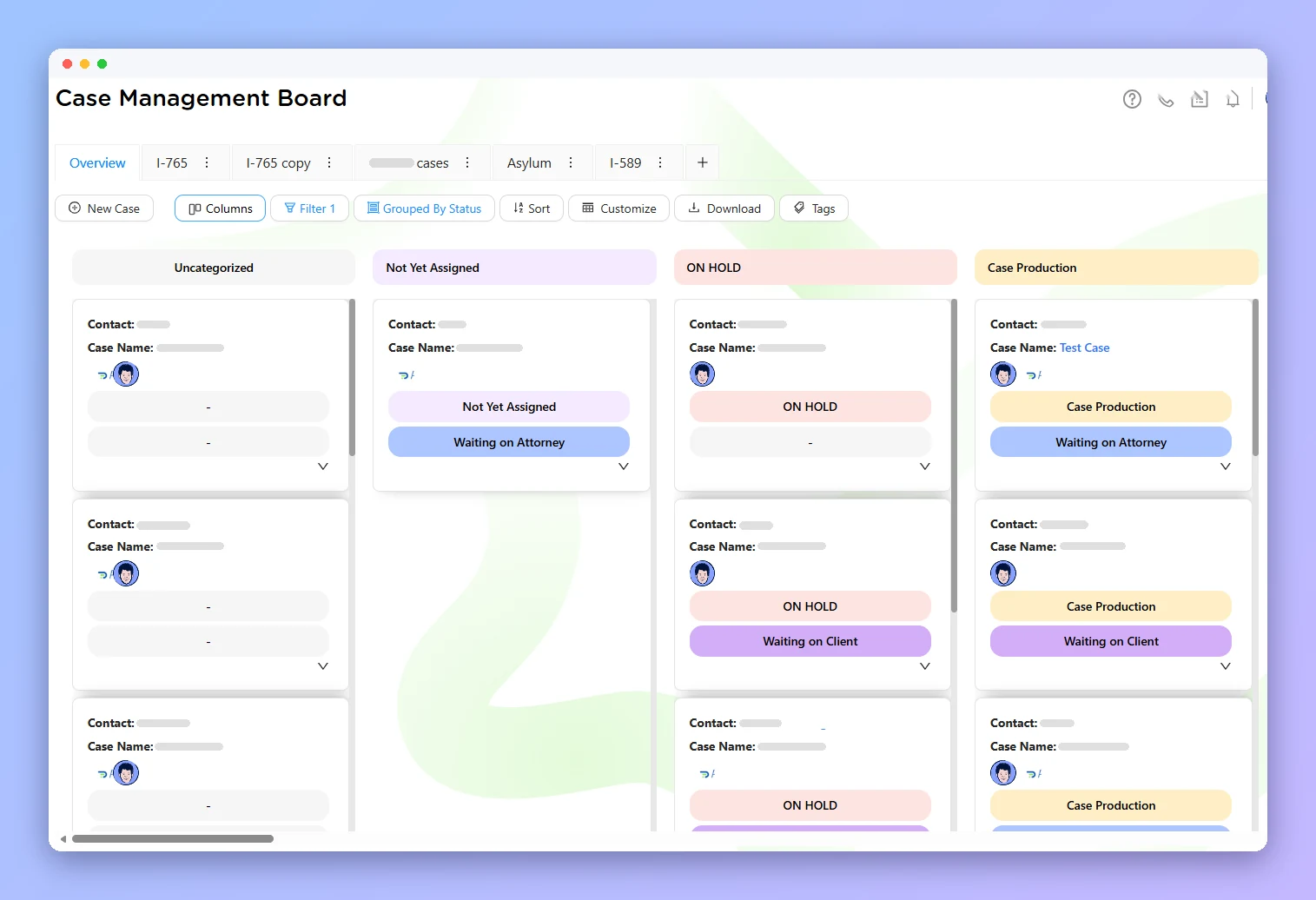Screen dimensions: 1316x900
Task: Click the blue logo icon on Test Case card
Action: pyautogui.click(x=1034, y=375)
